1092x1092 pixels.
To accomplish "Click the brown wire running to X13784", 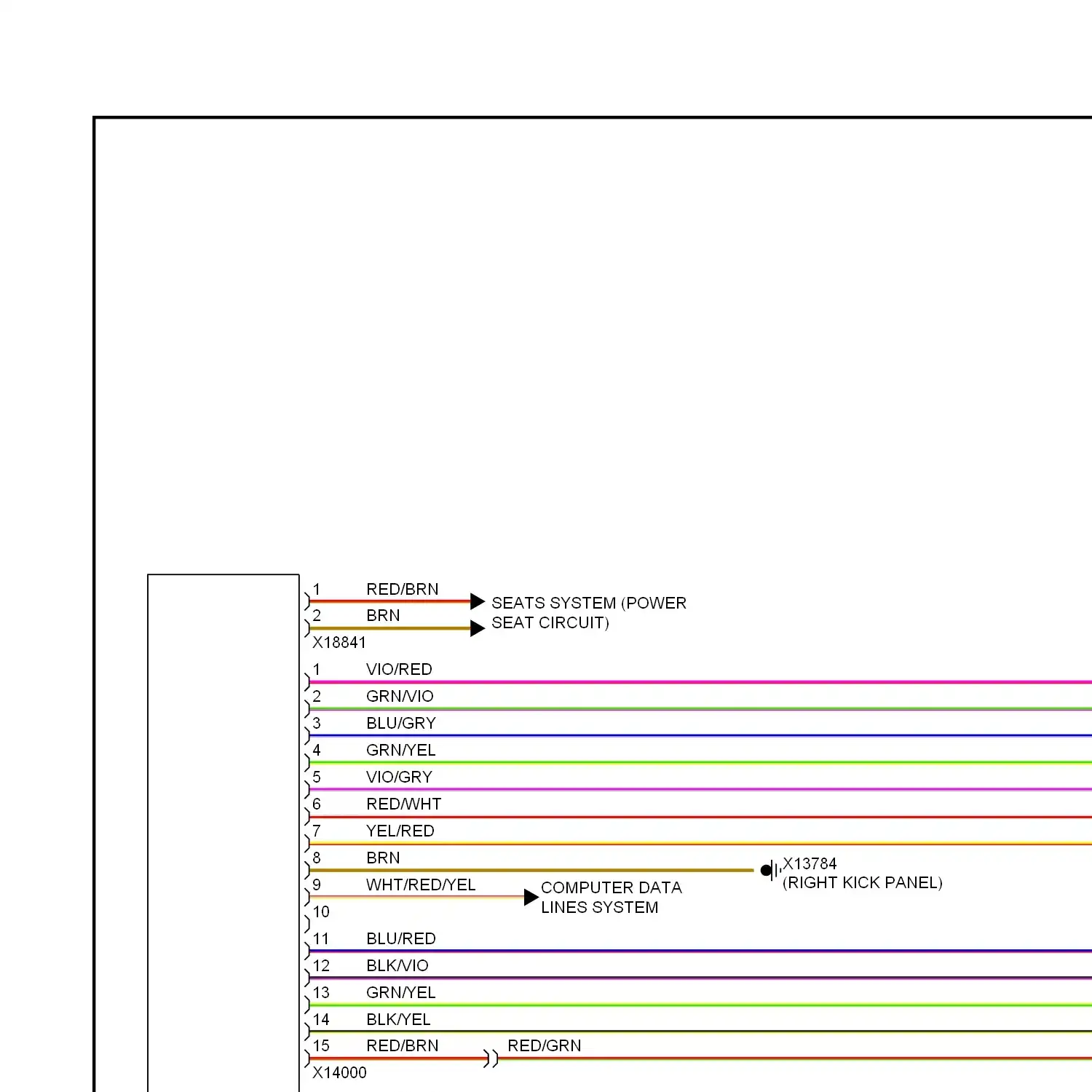I will click(531, 870).
